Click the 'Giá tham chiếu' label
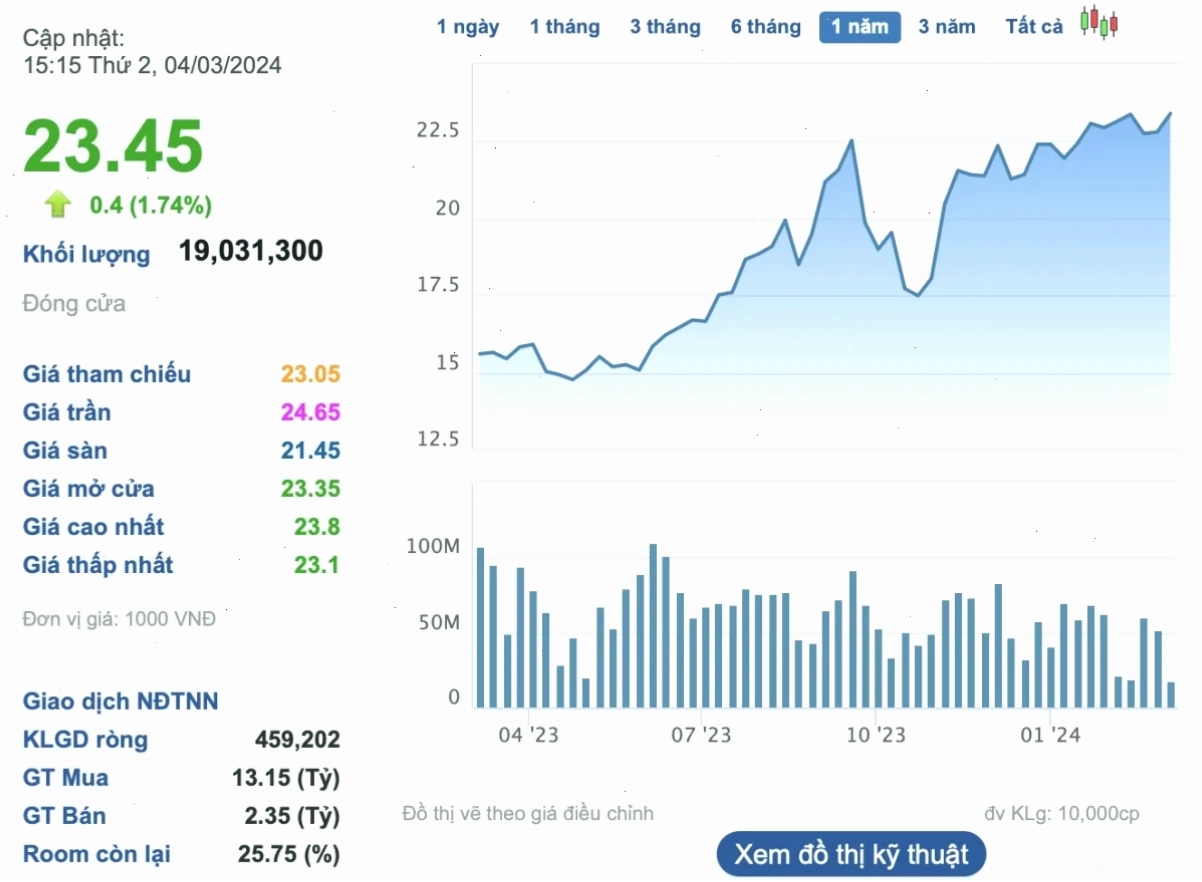 point(107,375)
